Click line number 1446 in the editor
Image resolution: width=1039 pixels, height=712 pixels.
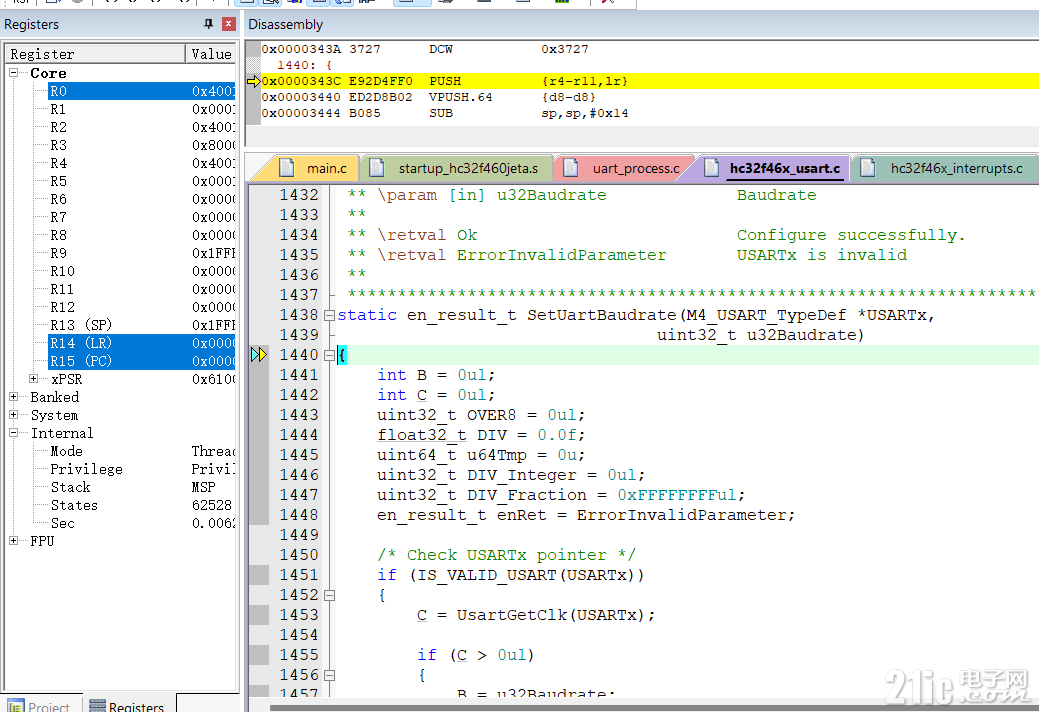click(x=299, y=475)
